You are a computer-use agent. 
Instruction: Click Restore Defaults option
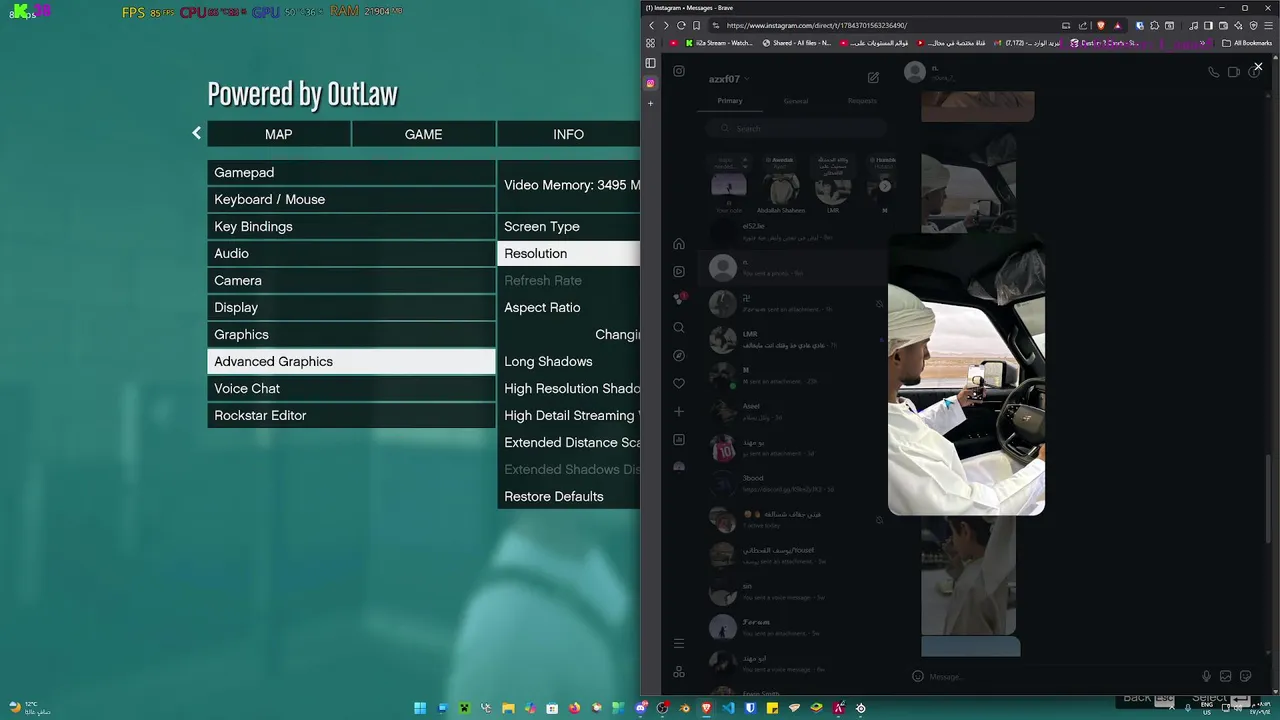pyautogui.click(x=568, y=497)
